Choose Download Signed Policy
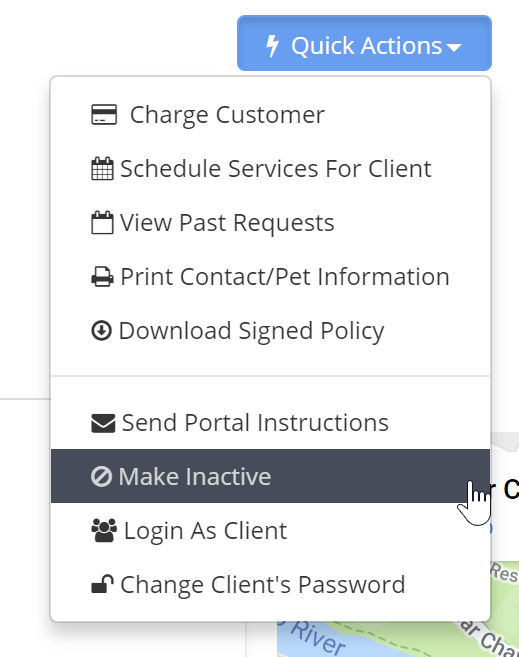519x657 pixels. click(271, 331)
